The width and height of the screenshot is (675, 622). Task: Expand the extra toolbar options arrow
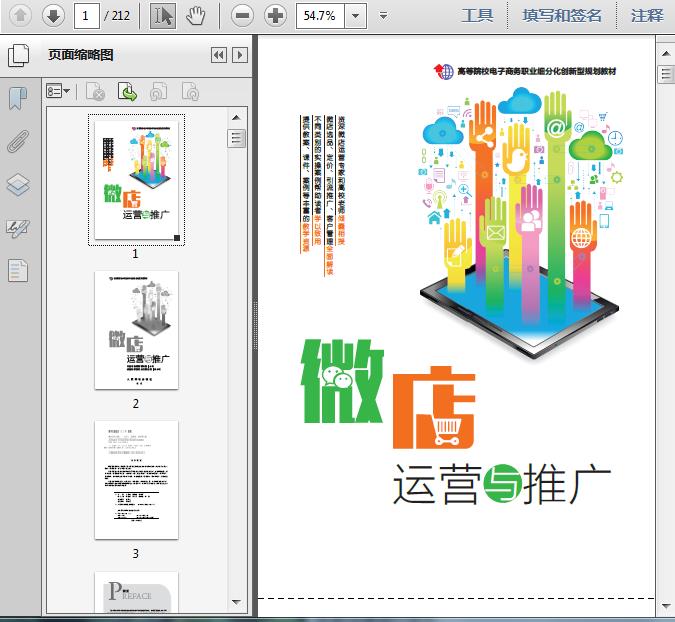[383, 16]
